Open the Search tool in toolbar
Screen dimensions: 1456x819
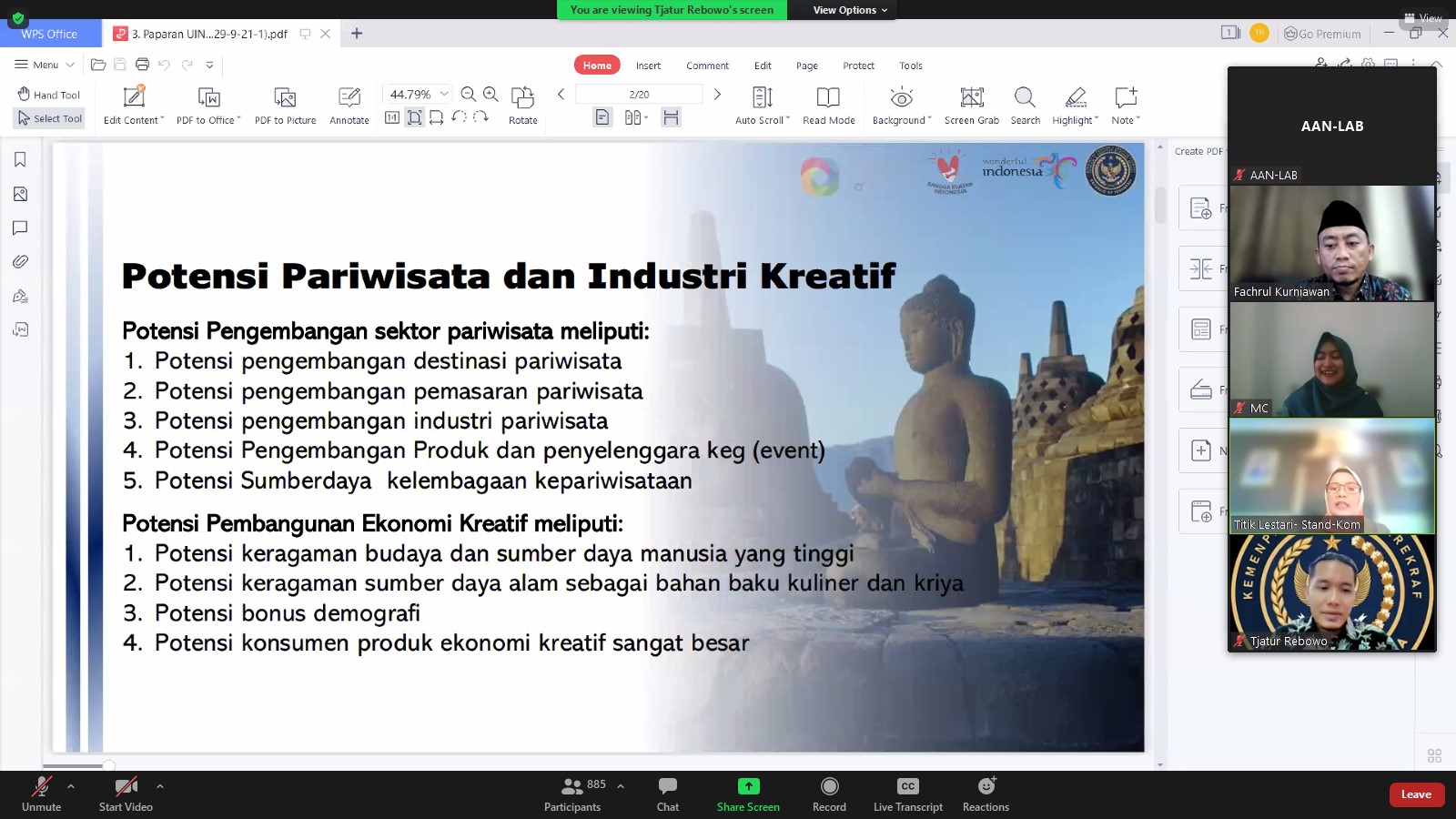pyautogui.click(x=1025, y=98)
